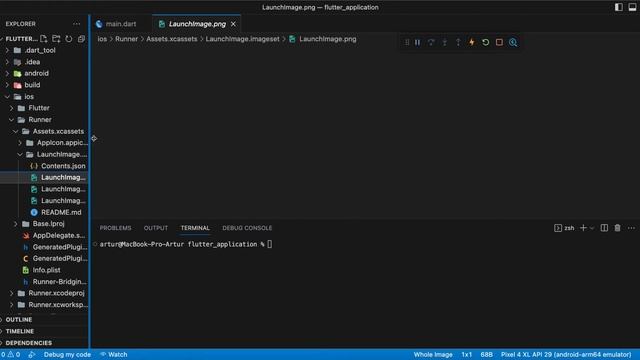The image size is (640, 360).
Task: Open terminal panel more actions menu
Action: [631, 228]
